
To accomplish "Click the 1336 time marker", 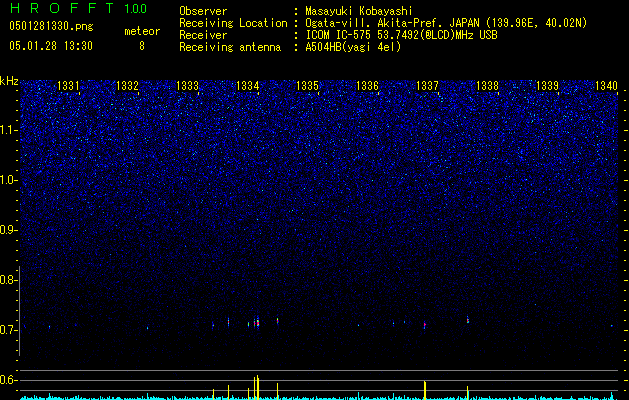I will pyautogui.click(x=367, y=85).
